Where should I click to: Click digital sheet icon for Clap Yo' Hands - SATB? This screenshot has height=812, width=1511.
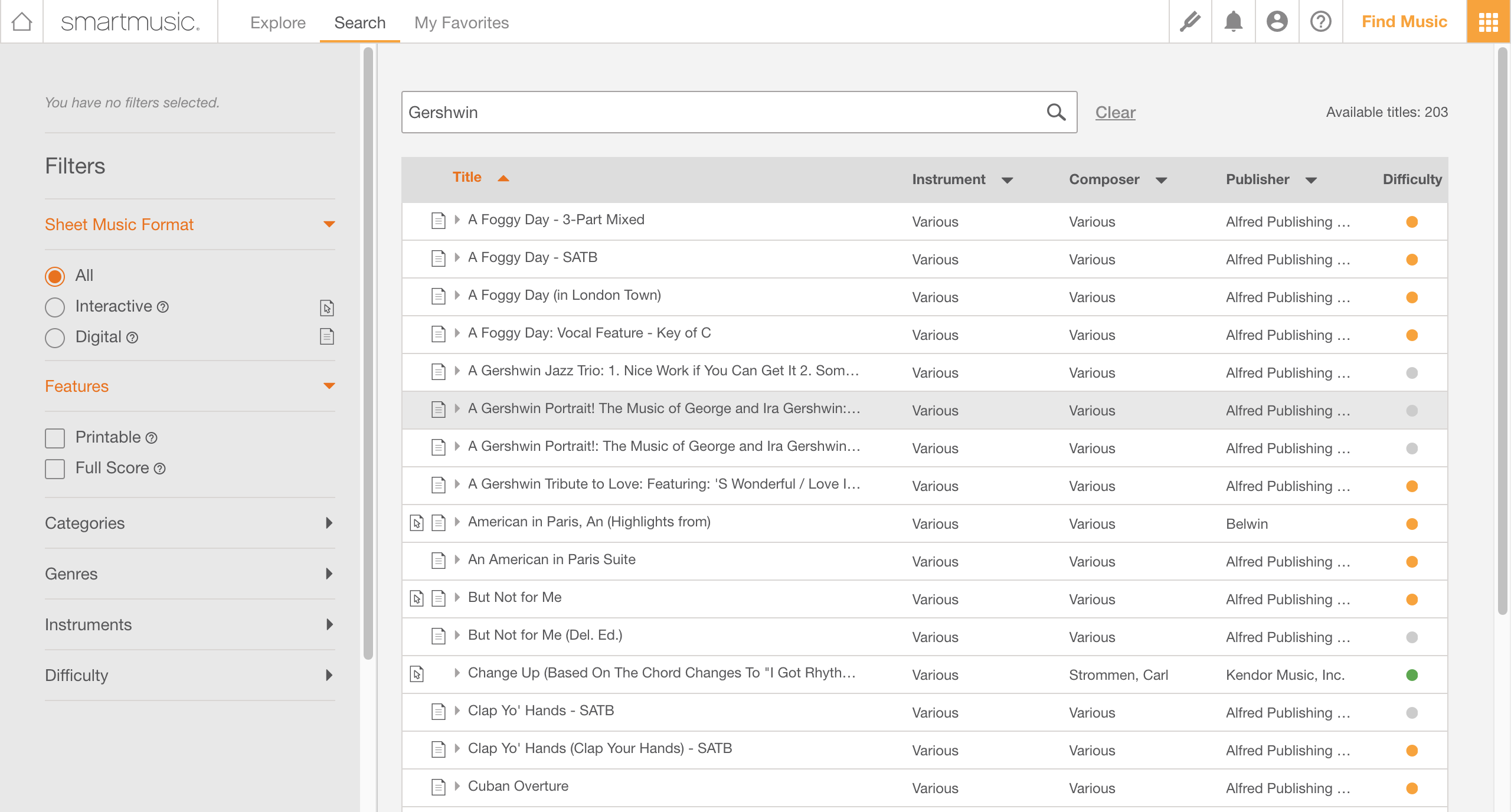point(438,712)
